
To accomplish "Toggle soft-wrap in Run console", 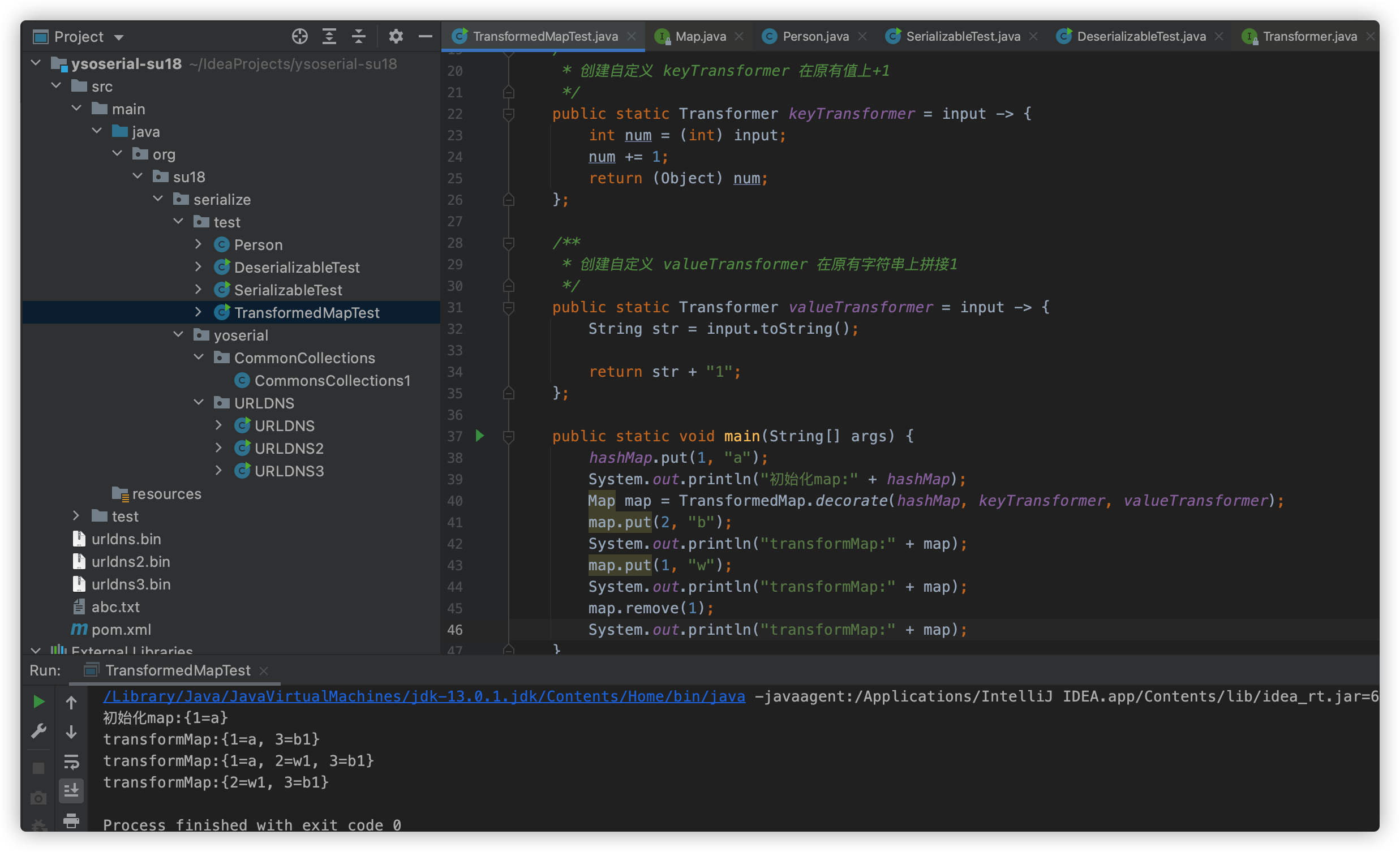I will click(x=71, y=761).
